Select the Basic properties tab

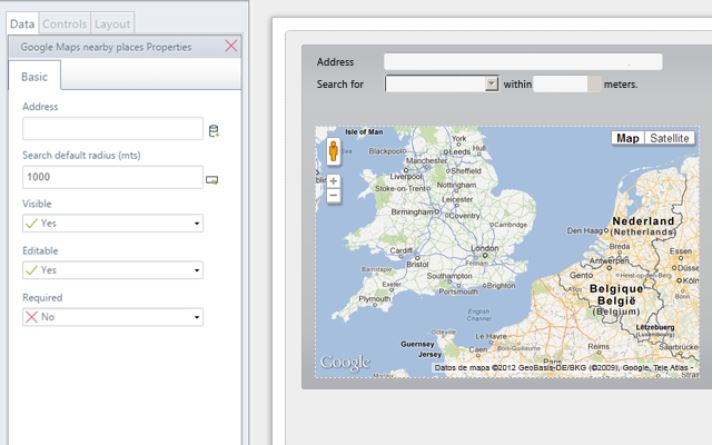[x=35, y=76]
